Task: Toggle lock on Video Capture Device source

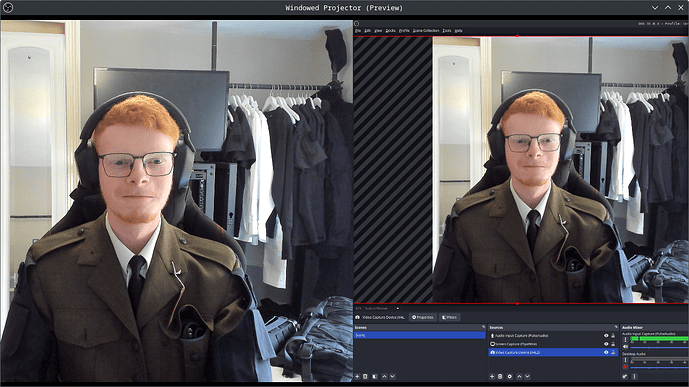Action: coord(613,352)
